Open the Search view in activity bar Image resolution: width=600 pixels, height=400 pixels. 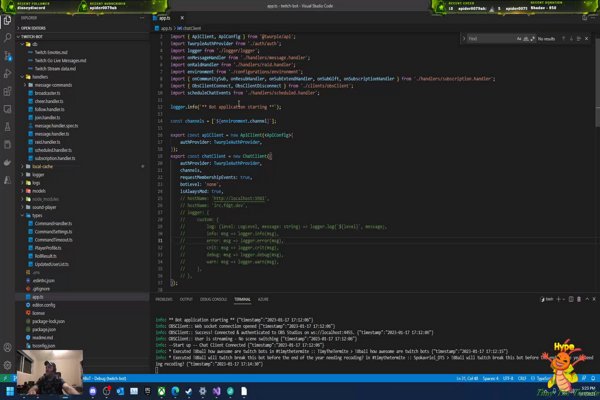(7, 38)
